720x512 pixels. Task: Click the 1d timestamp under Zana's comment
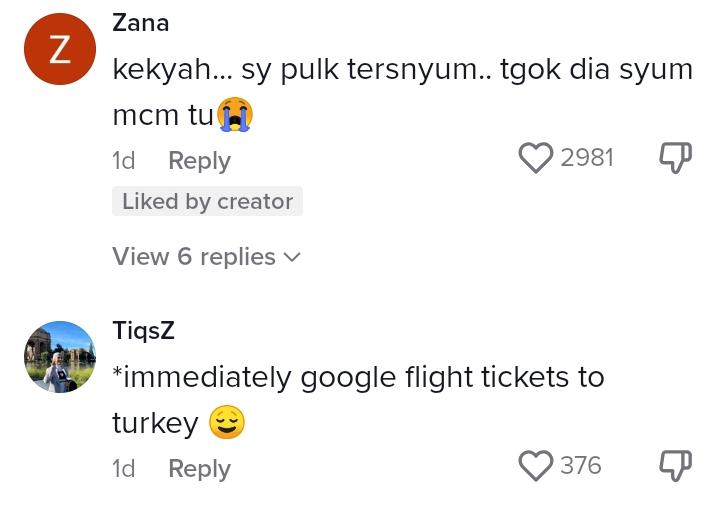click(x=124, y=161)
